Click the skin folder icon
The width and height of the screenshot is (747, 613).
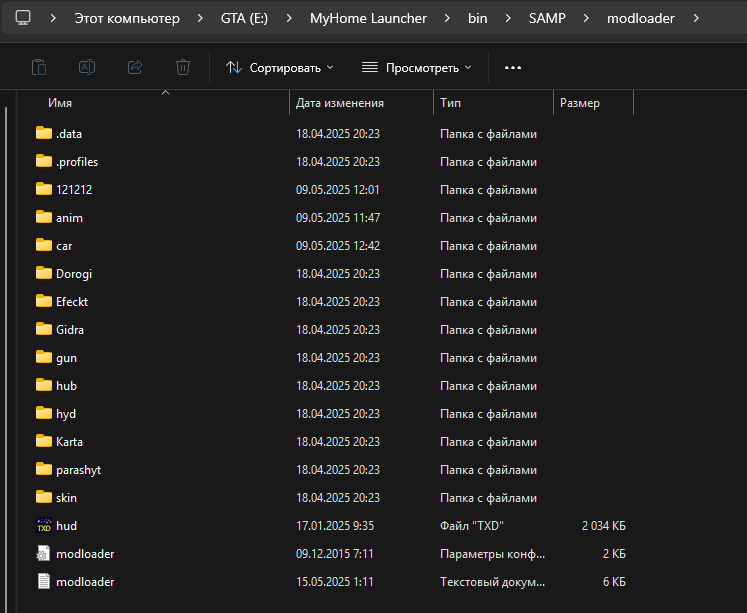coord(44,497)
